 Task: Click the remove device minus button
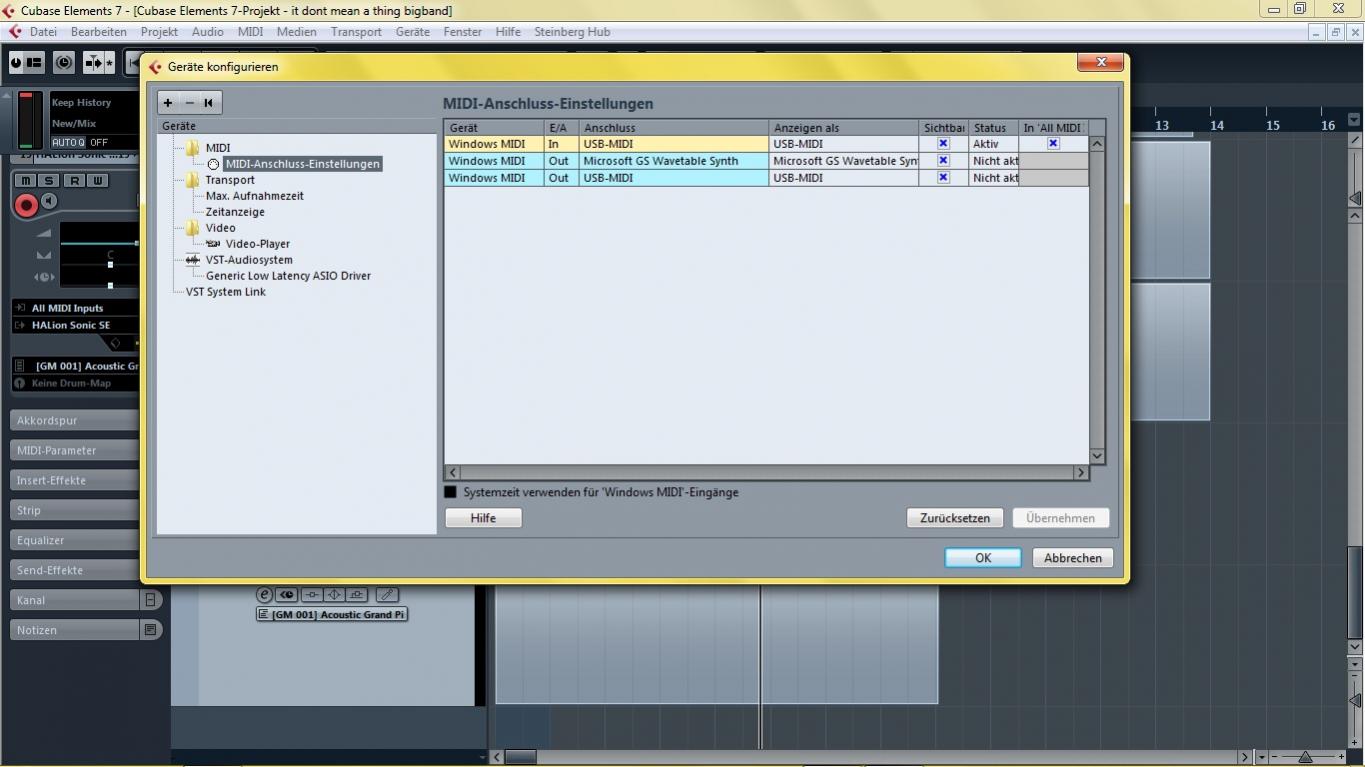pyautogui.click(x=189, y=102)
